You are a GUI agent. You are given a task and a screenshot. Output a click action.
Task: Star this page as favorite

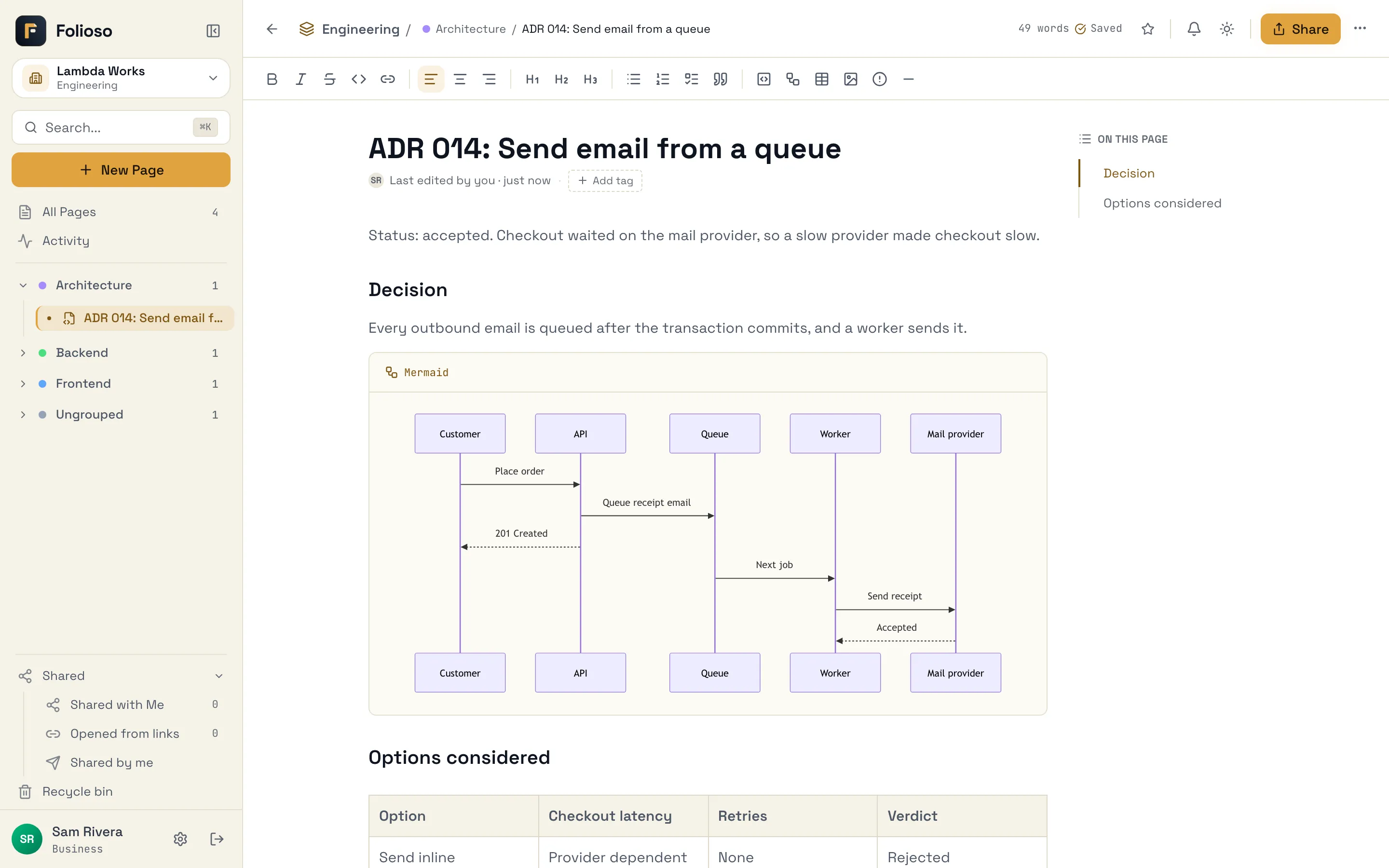coord(1147,29)
